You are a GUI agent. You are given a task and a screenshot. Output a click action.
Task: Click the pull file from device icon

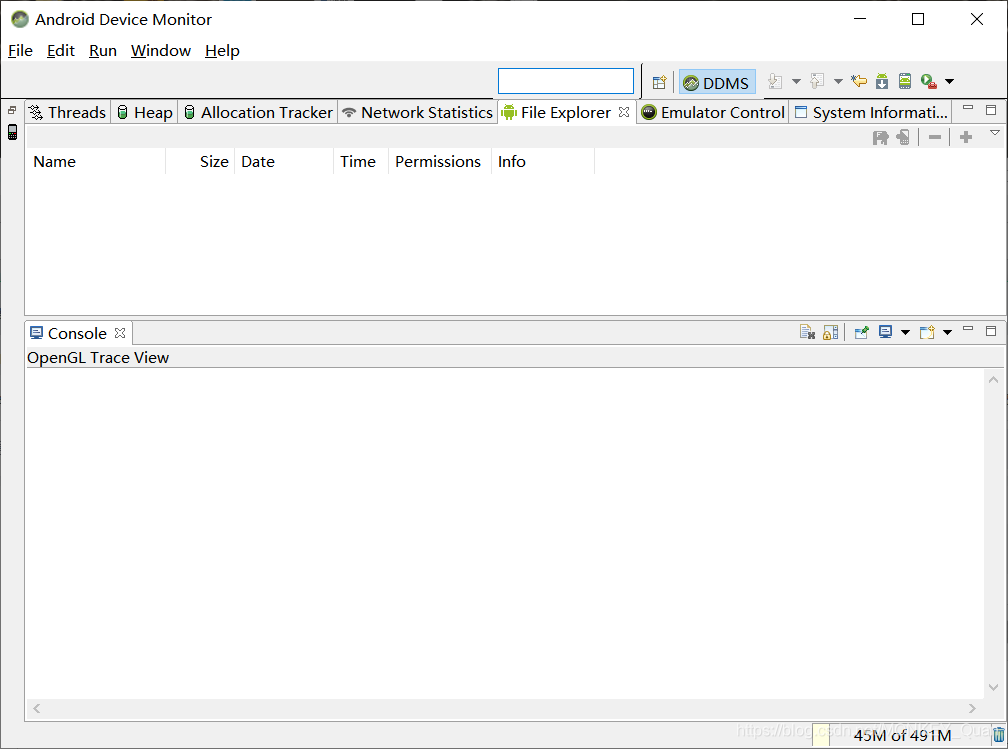(881, 137)
